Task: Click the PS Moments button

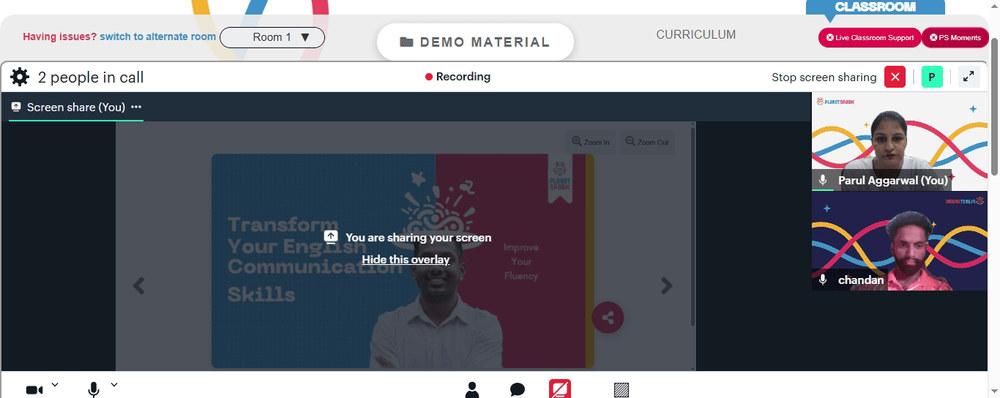Action: [955, 38]
